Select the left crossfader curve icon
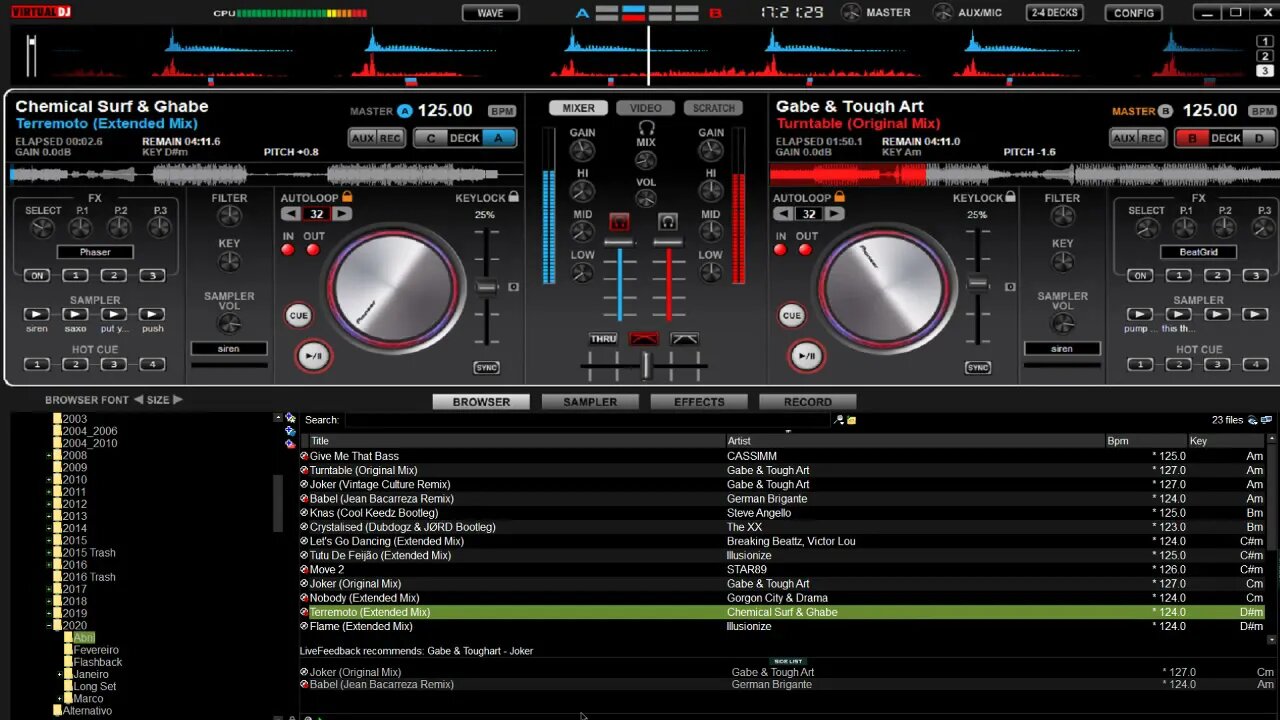1280x720 pixels. tap(645, 339)
